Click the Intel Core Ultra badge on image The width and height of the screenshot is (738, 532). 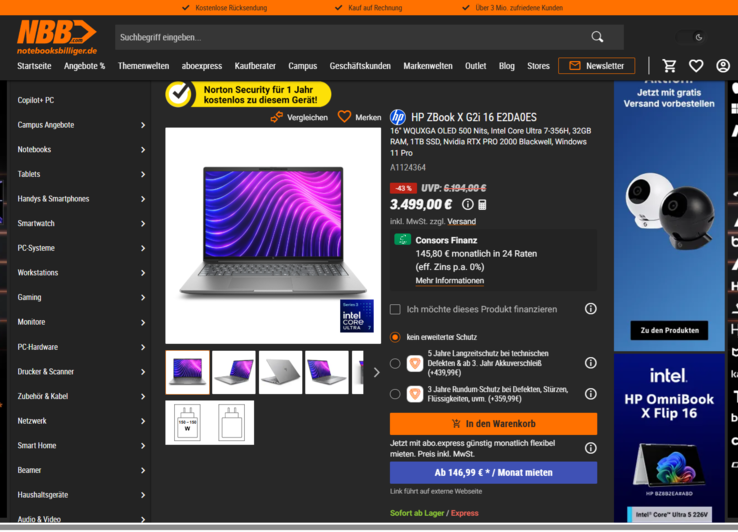(357, 316)
